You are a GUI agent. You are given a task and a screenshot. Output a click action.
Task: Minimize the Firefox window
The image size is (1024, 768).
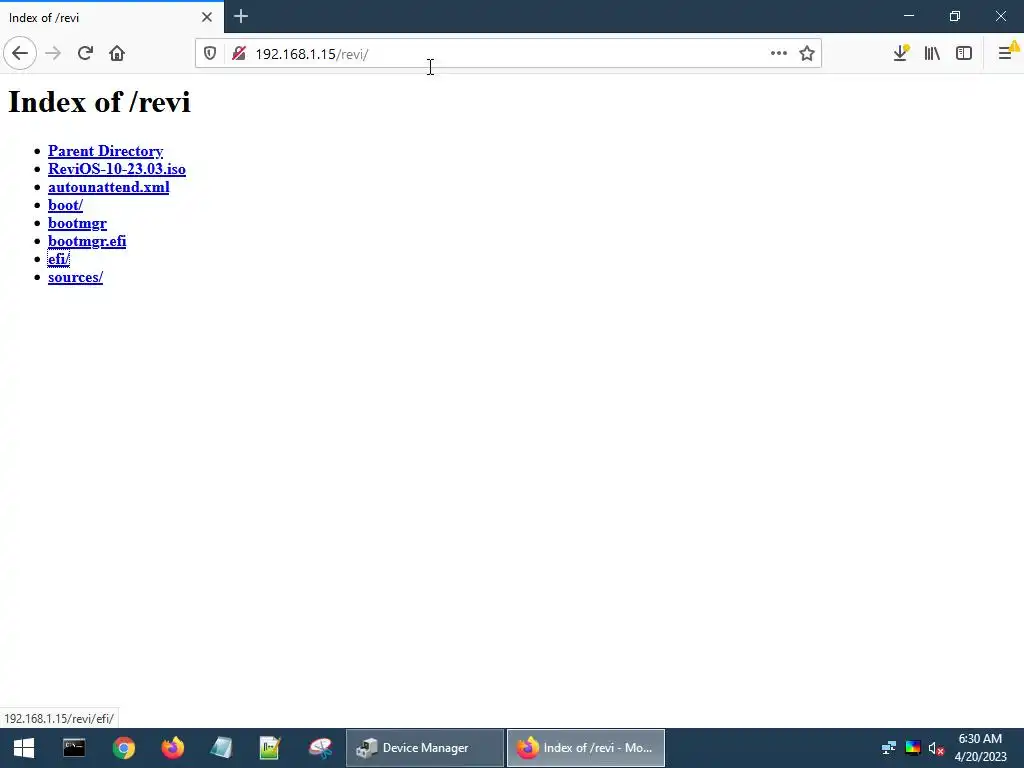(x=908, y=16)
